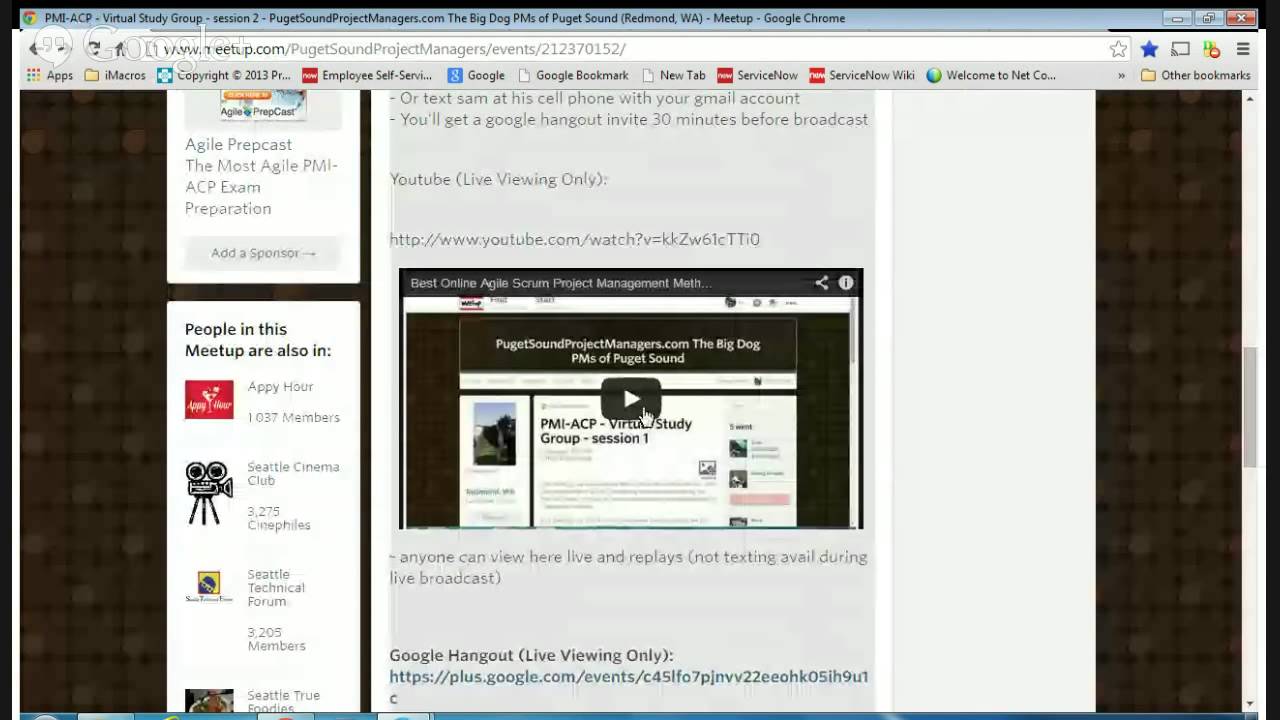
Task: Click the scrollbar down arrow
Action: click(x=1249, y=704)
